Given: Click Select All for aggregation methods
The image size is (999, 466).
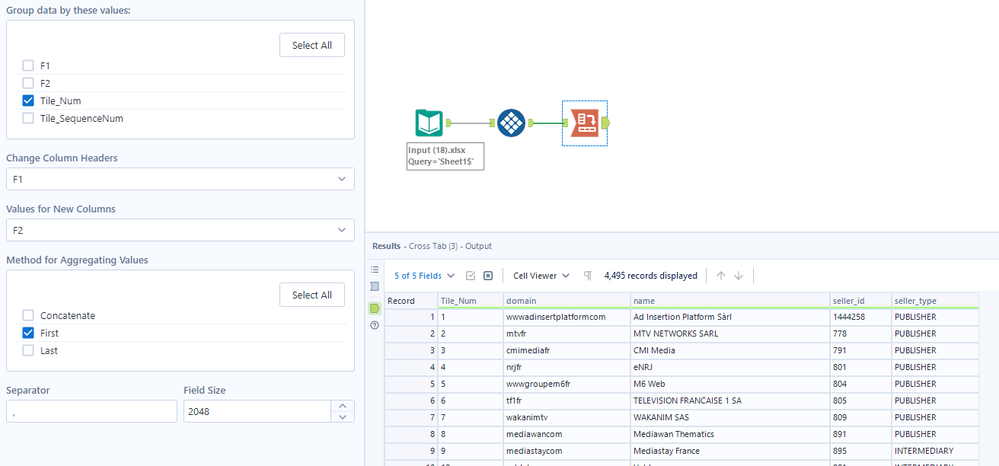Looking at the screenshot, I should [311, 295].
